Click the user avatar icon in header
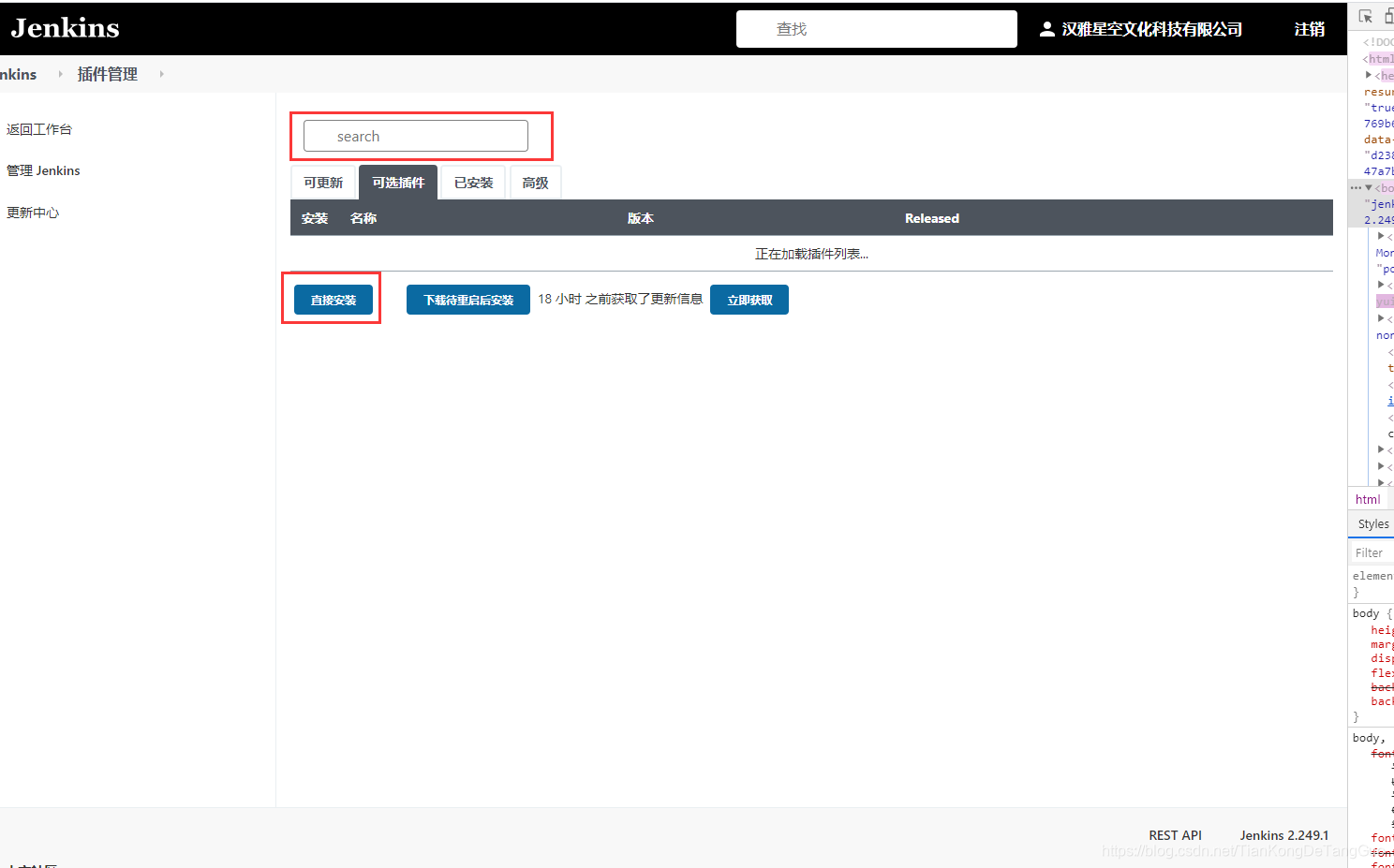This screenshot has height=868, width=1394. click(x=1047, y=29)
